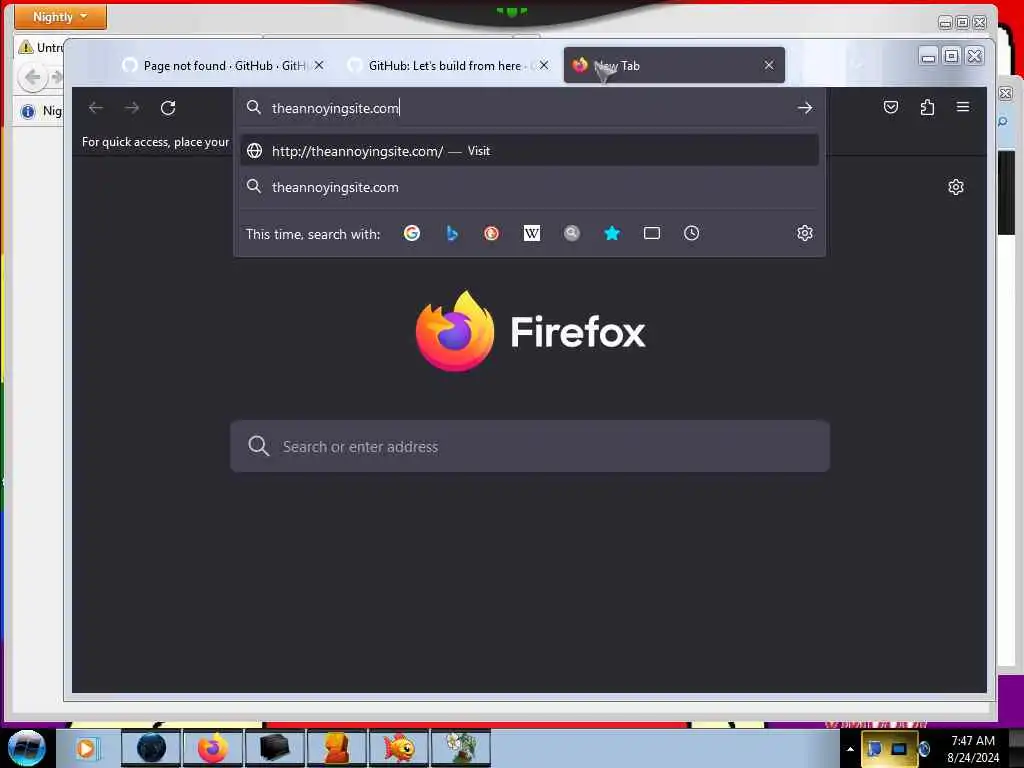Search this time with DuckDuckGo
Image resolution: width=1024 pixels, height=768 pixels.
491,233
